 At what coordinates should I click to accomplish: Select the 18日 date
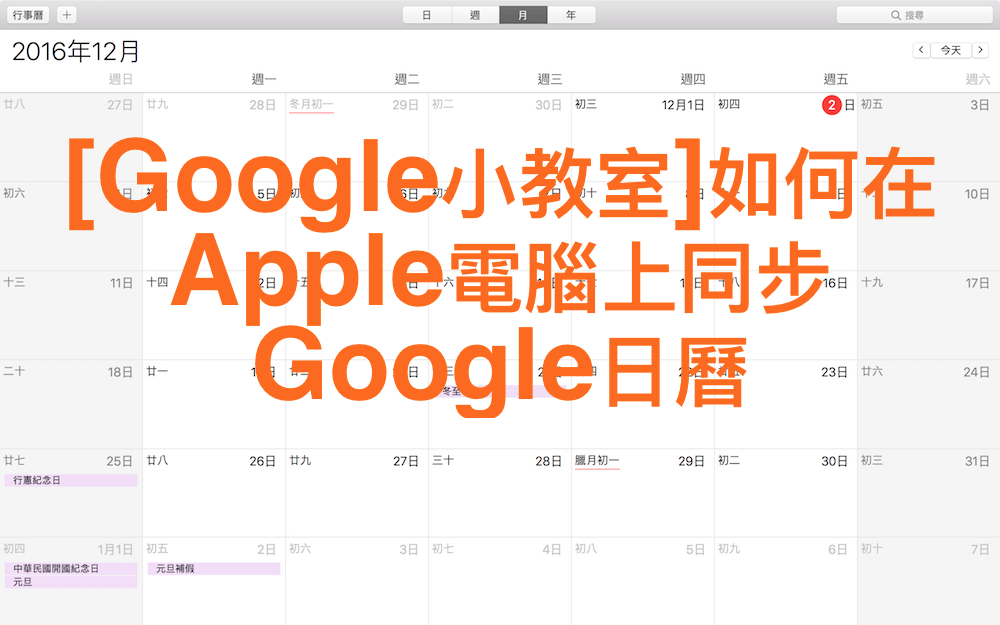tap(121, 372)
